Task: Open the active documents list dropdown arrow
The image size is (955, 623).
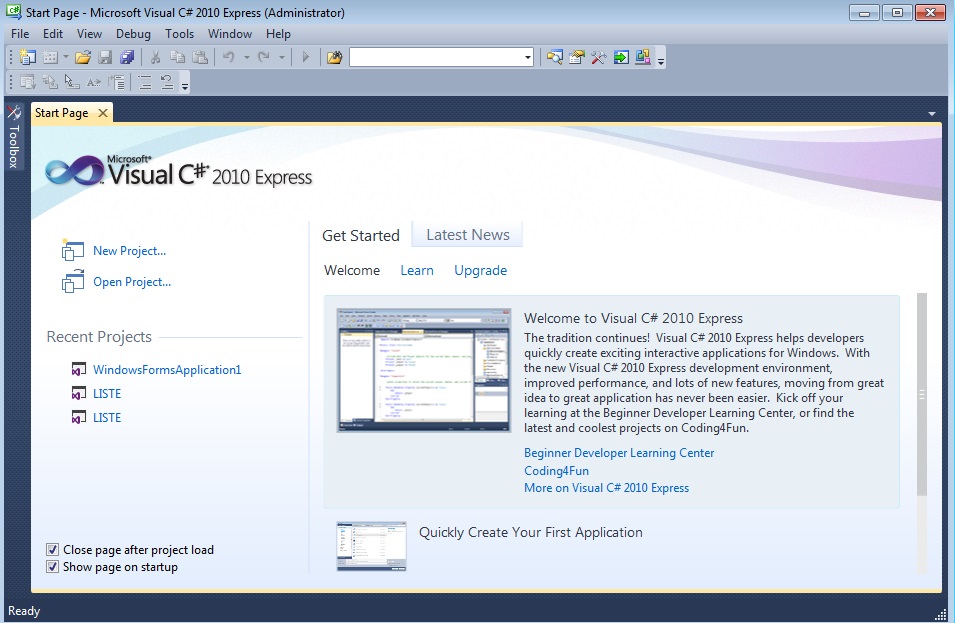Action: (x=931, y=113)
